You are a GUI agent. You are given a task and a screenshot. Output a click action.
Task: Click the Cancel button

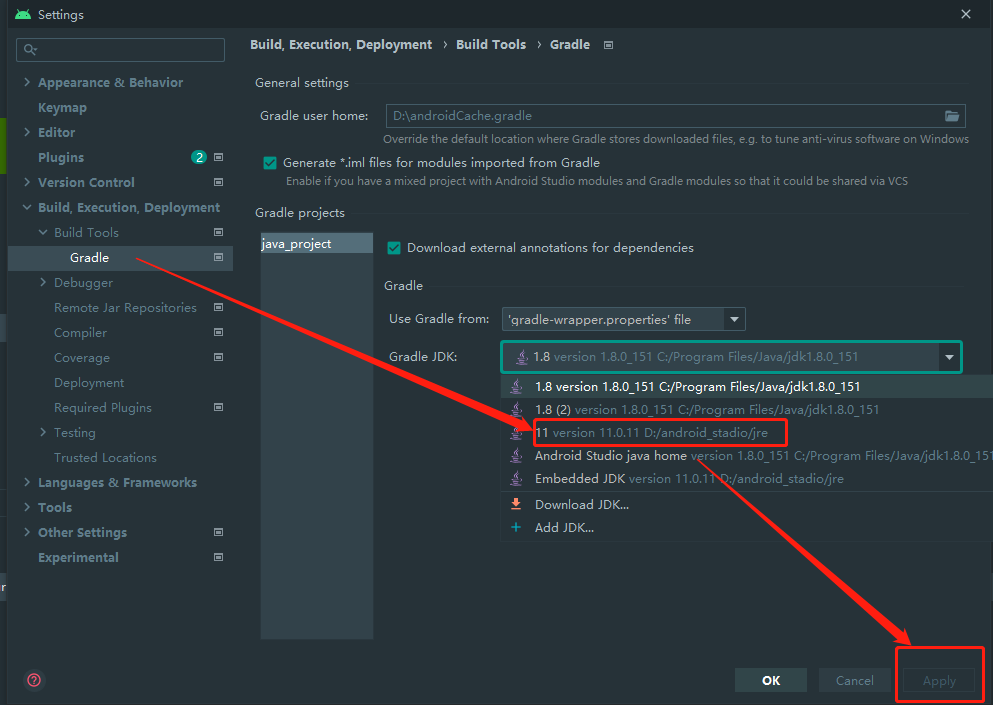(x=854, y=680)
